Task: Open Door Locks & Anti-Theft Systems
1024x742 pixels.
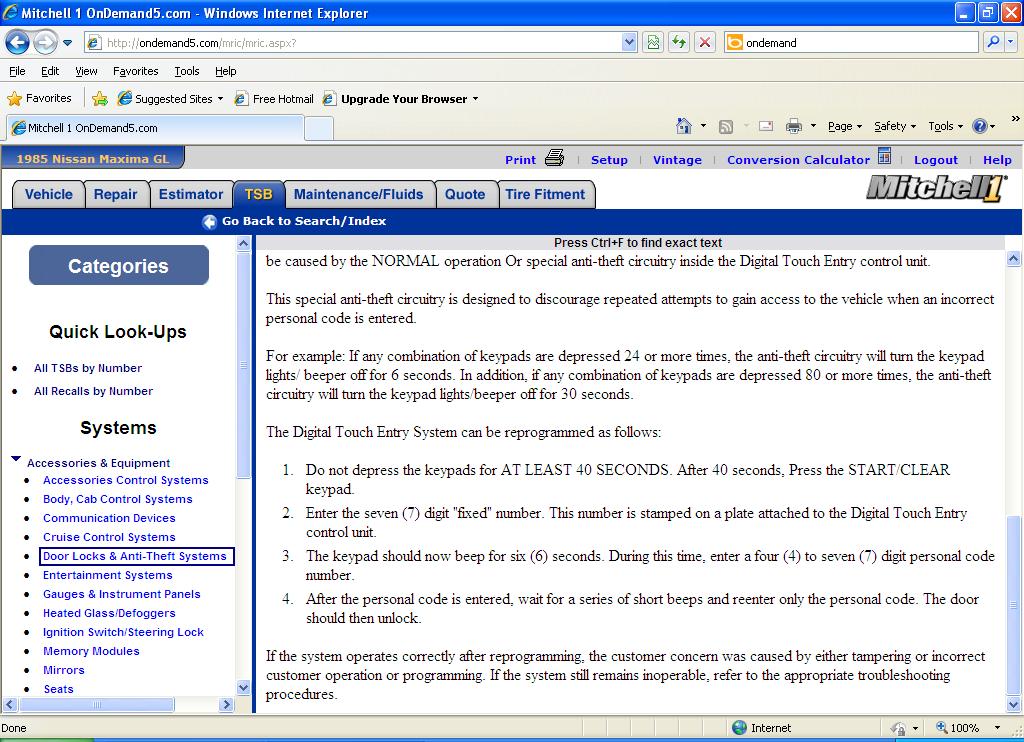Action: pos(135,556)
